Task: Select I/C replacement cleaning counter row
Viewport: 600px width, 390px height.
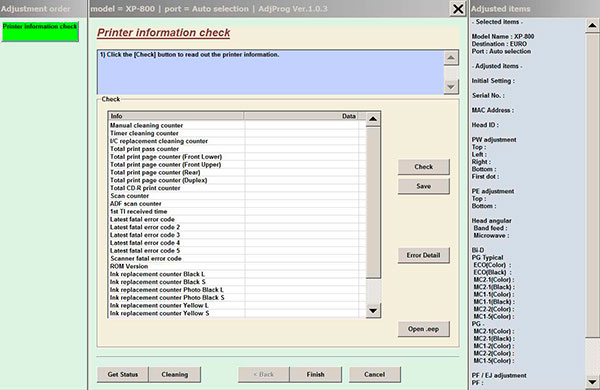Action: (x=237, y=141)
